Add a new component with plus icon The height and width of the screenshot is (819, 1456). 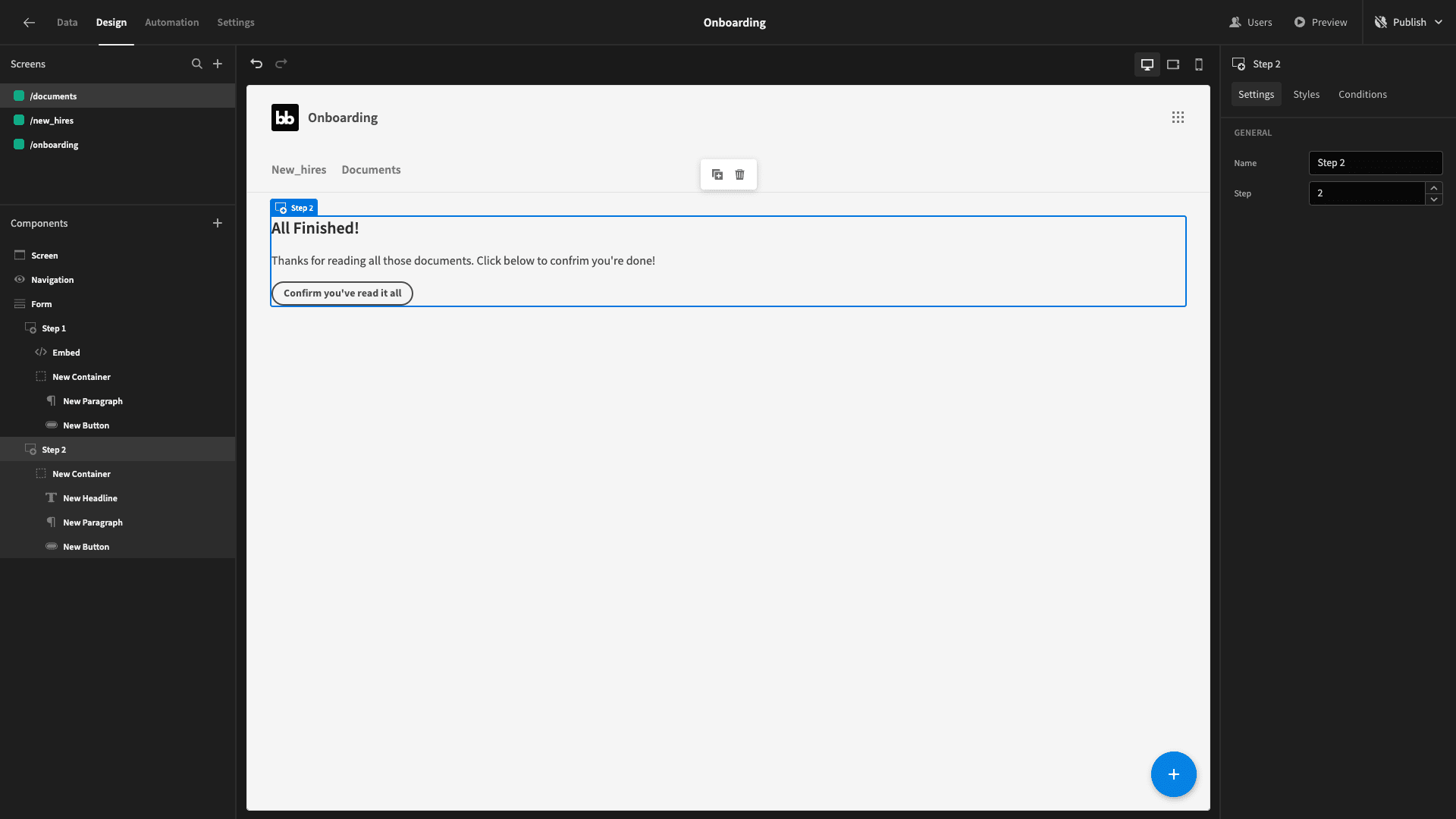pyautogui.click(x=218, y=223)
